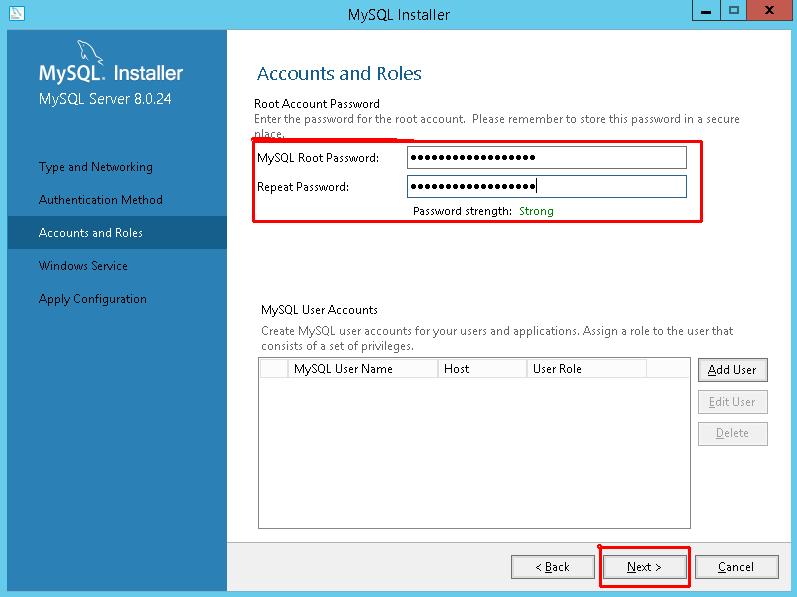Go back with the Back button
The image size is (797, 597).
pos(553,567)
